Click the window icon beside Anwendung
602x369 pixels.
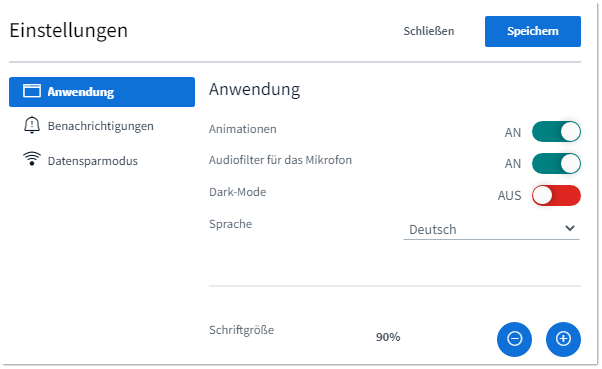32,91
